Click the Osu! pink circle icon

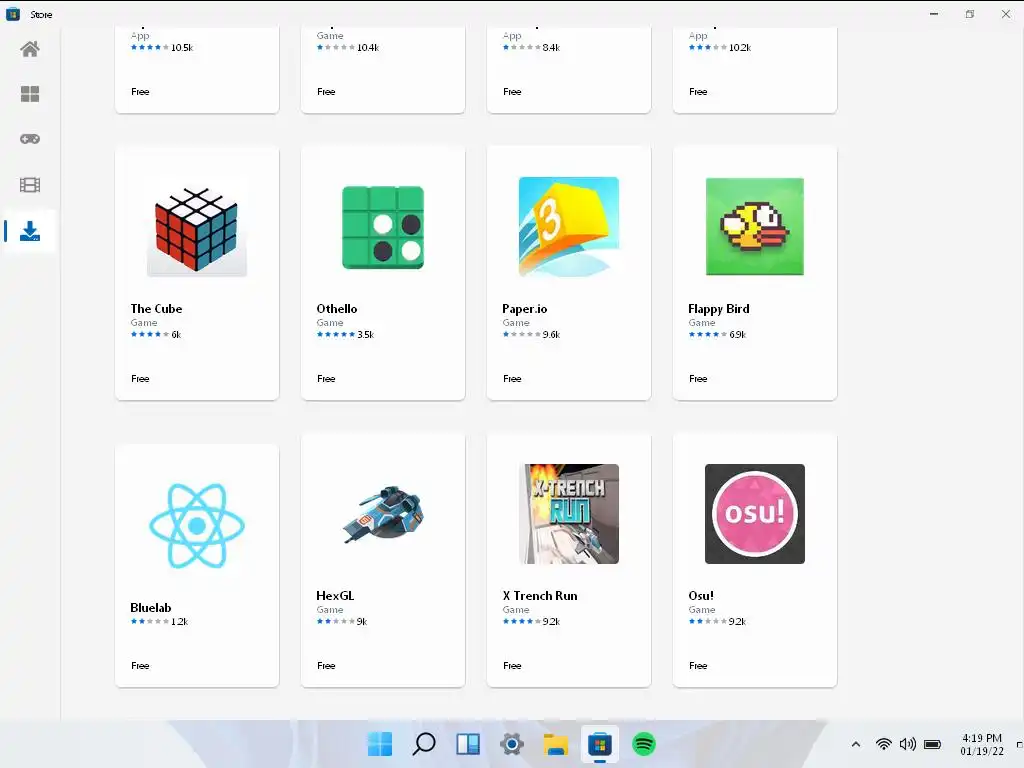[x=755, y=514]
